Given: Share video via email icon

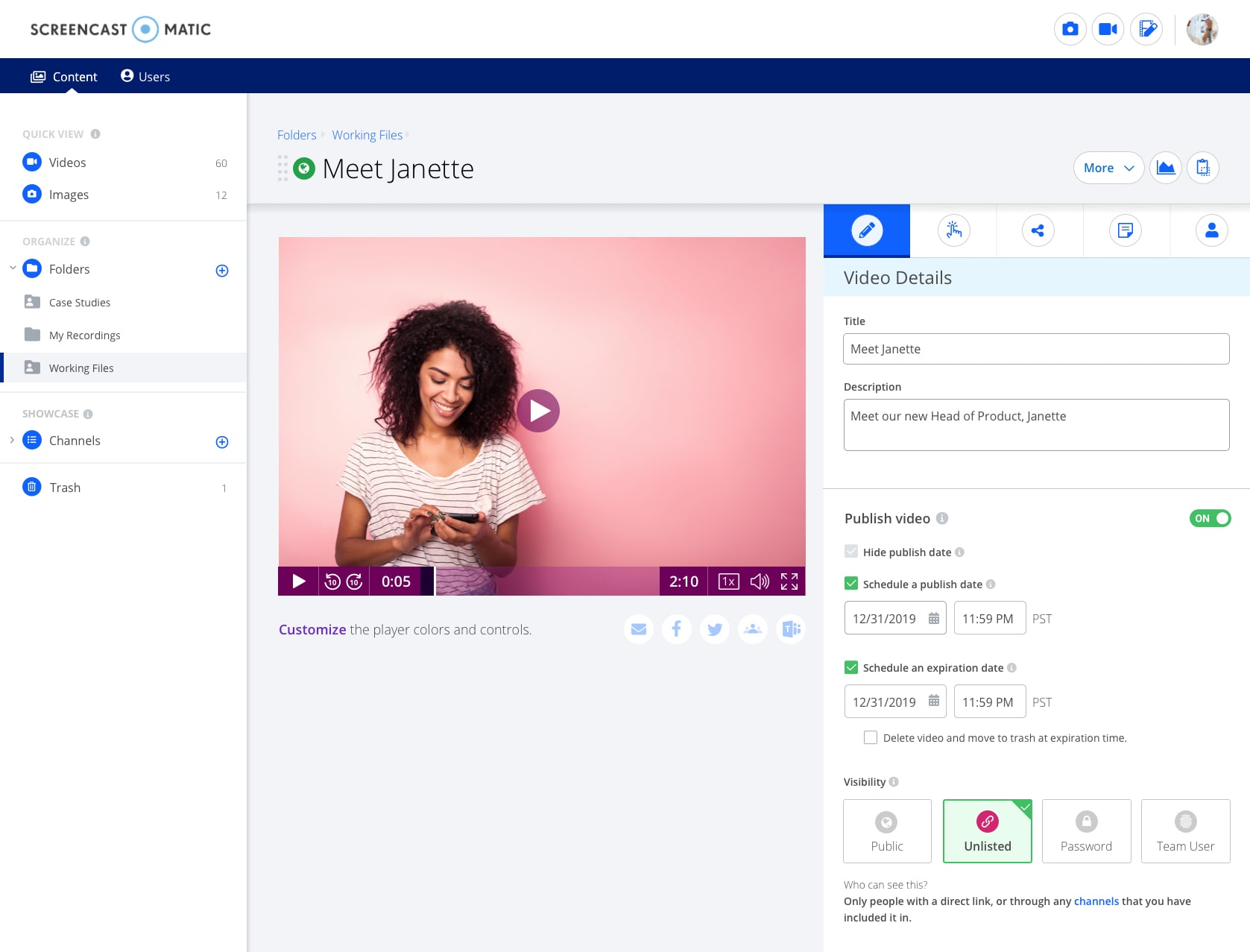Looking at the screenshot, I should 639,629.
